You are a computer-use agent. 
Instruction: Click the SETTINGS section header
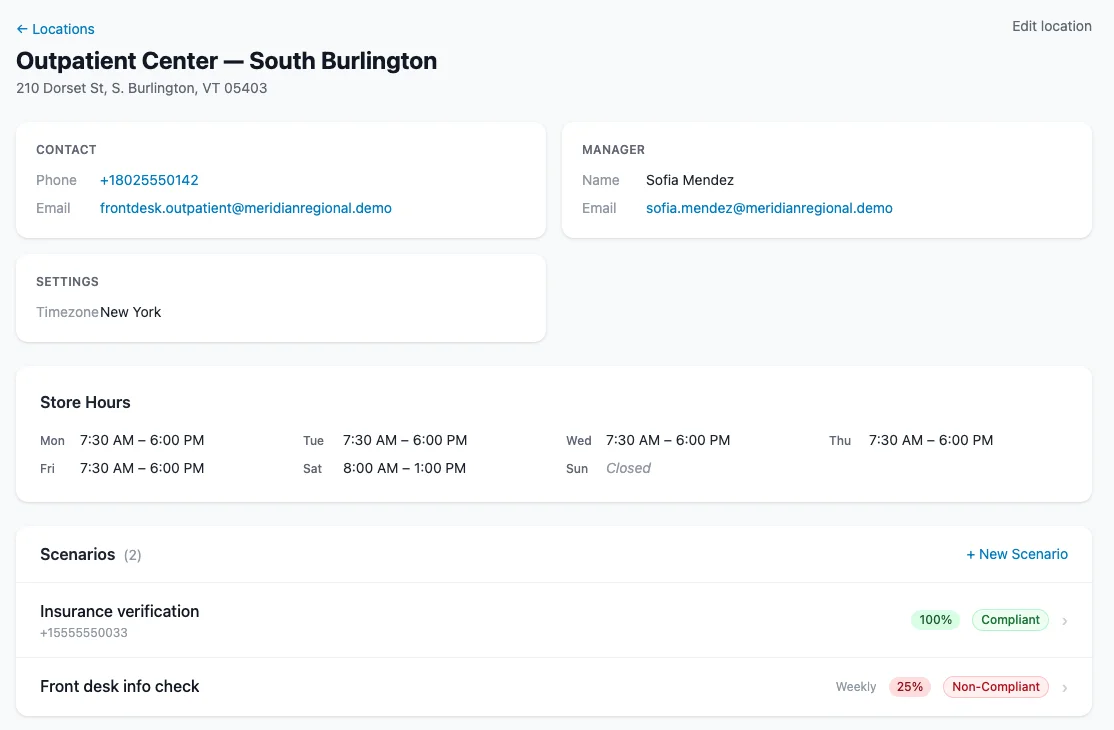click(67, 282)
